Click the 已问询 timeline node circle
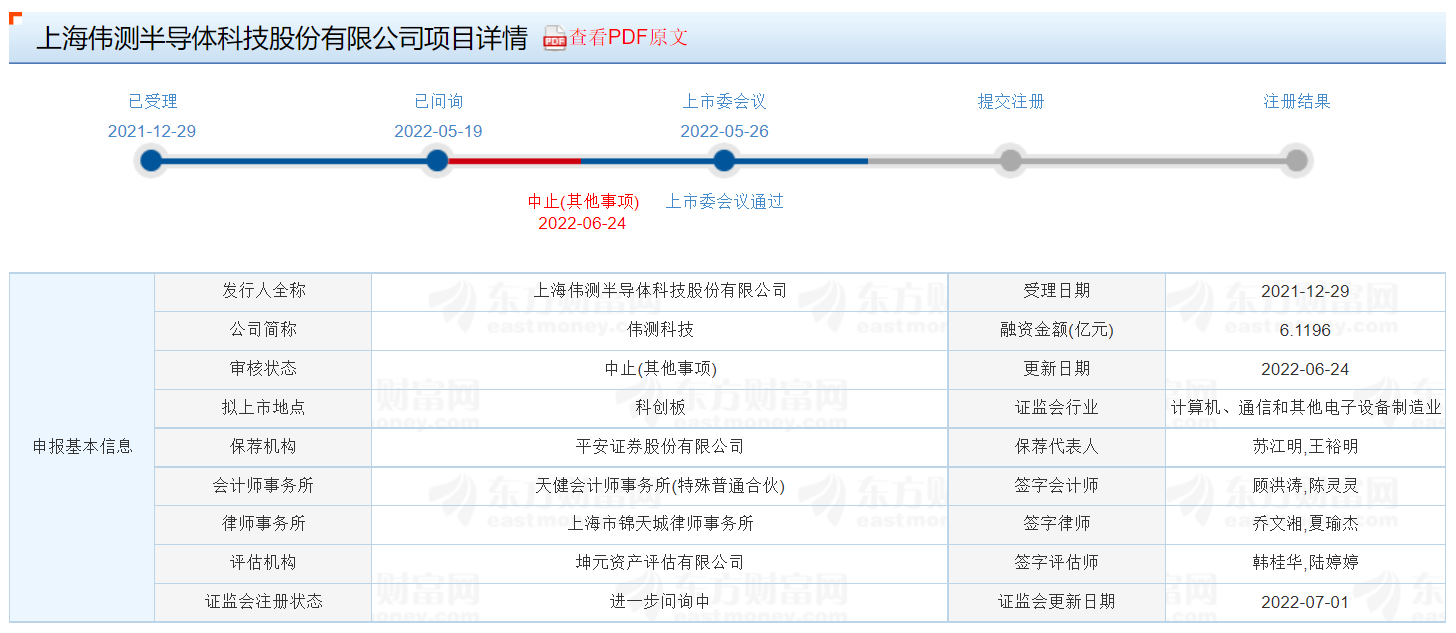Viewport: 1456px width, 633px height. [437, 160]
